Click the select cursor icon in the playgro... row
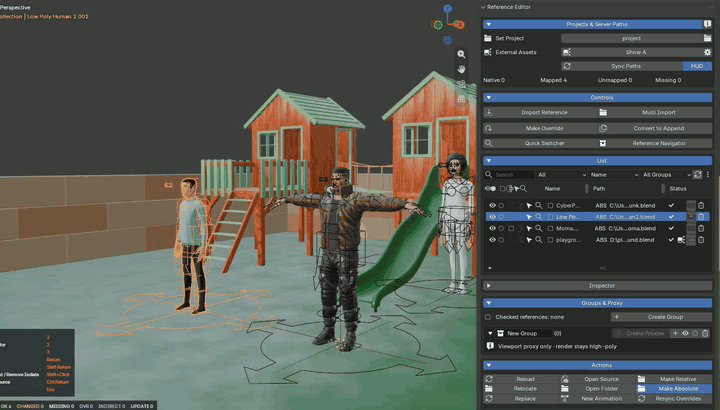Viewport: 720px width, 410px height. click(x=529, y=240)
